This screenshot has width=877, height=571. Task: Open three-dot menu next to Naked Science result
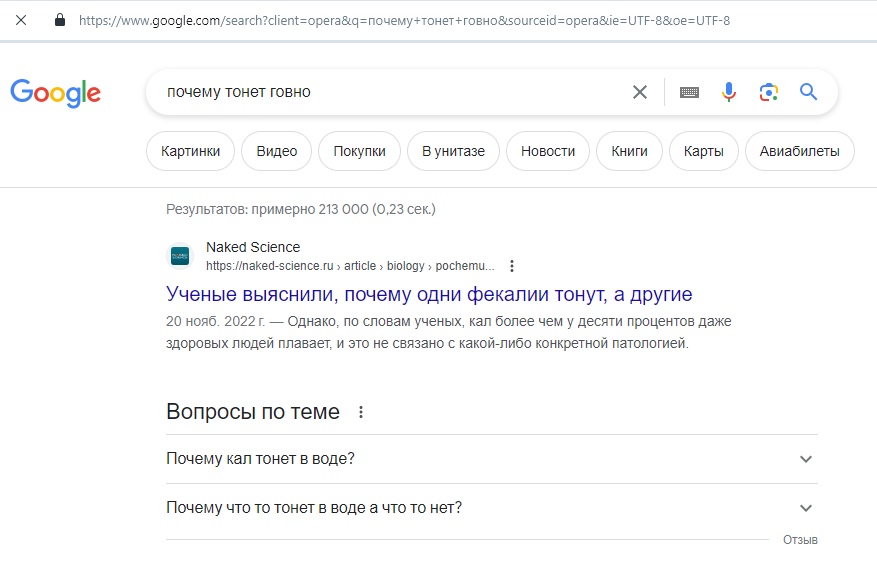(x=511, y=266)
